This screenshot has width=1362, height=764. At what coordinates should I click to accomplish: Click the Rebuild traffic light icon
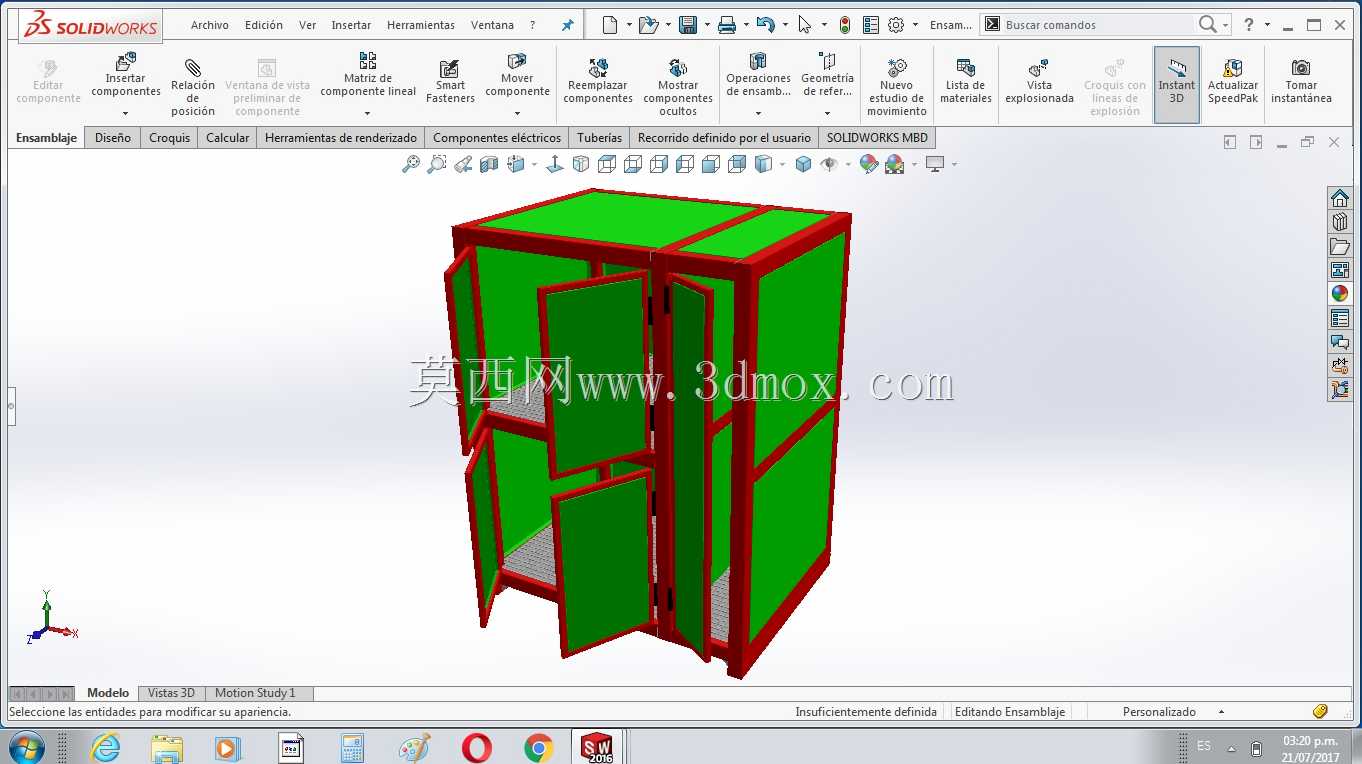(845, 25)
